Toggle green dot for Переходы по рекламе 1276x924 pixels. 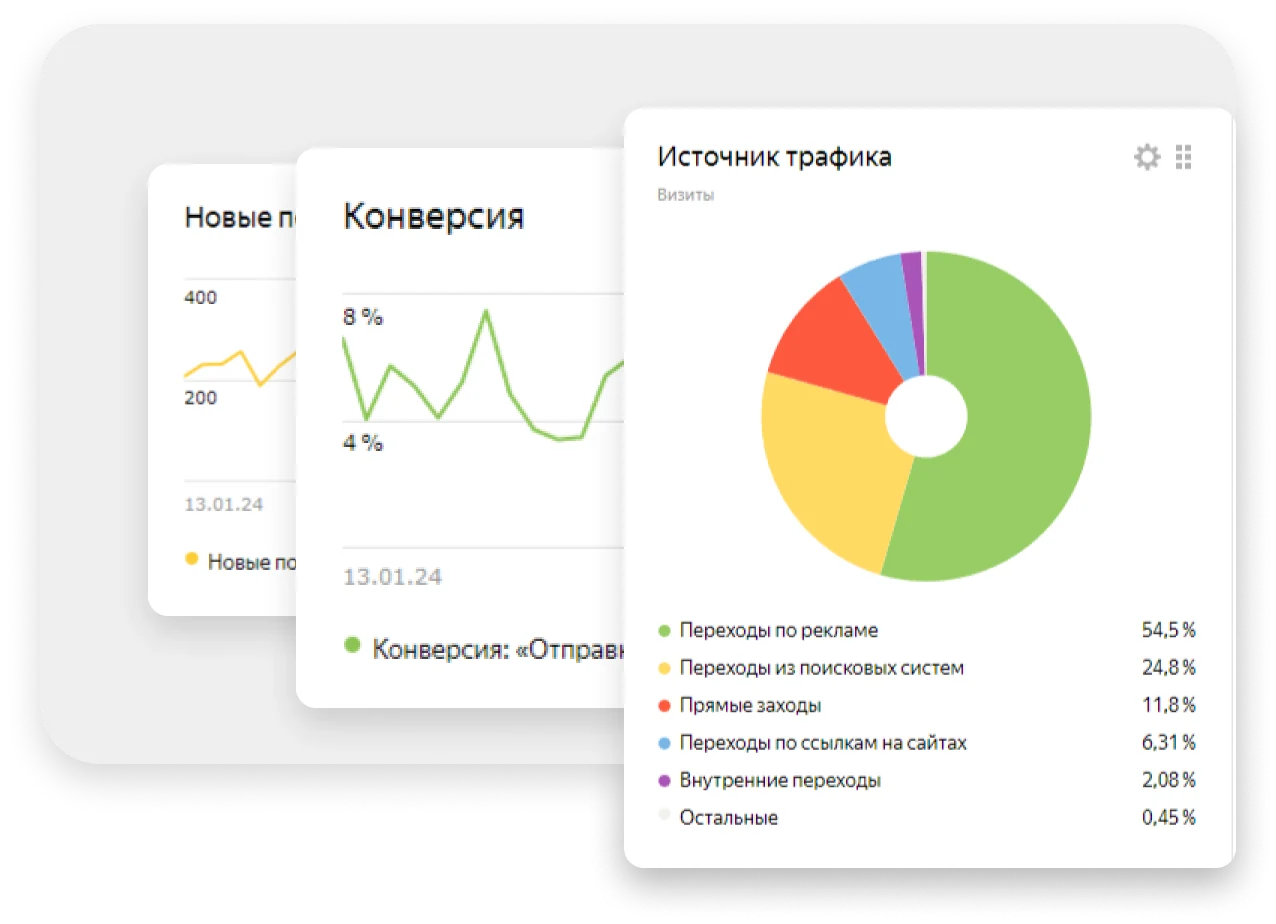pos(664,631)
